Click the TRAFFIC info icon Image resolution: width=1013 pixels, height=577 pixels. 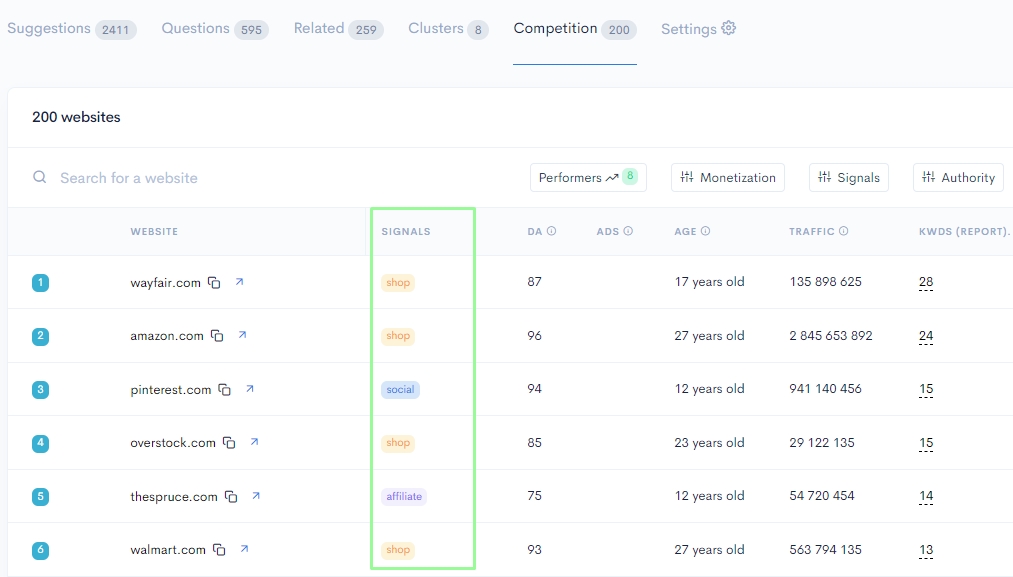[x=844, y=231]
